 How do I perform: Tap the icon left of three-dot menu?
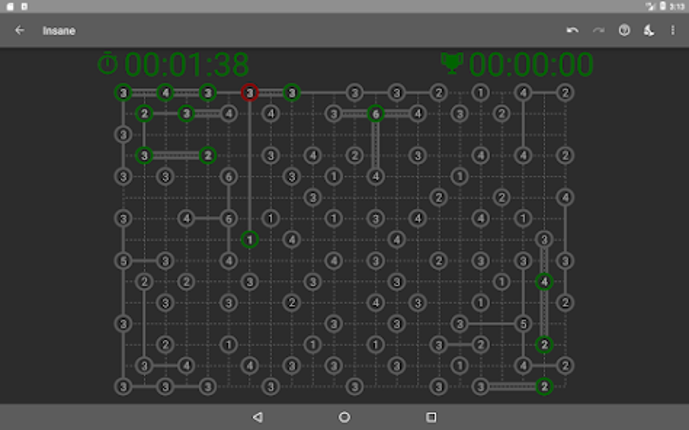pyautogui.click(x=649, y=30)
